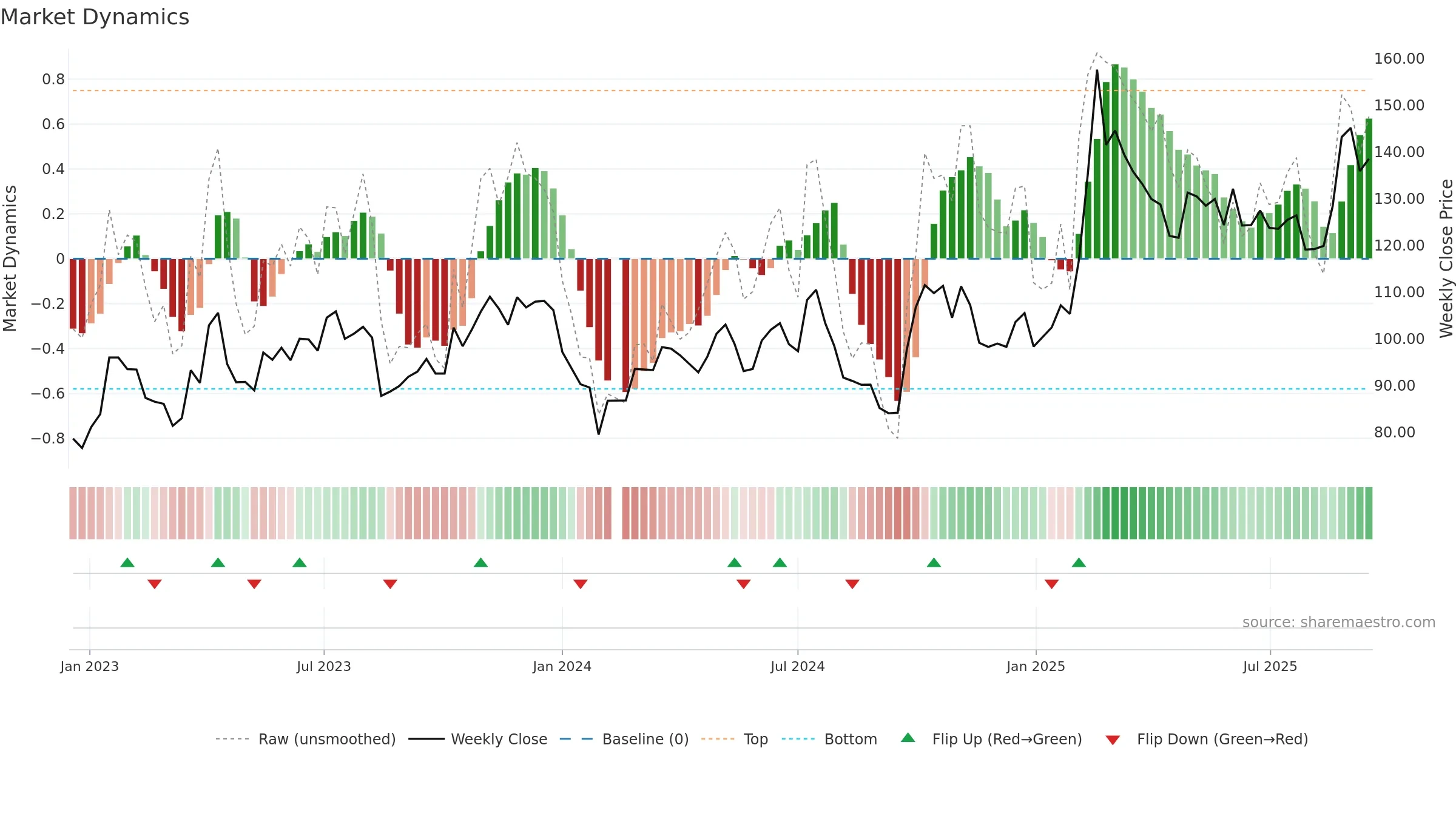Click the Jul 2025 x-axis label
Viewport: 1456px width, 819px height.
click(1270, 666)
